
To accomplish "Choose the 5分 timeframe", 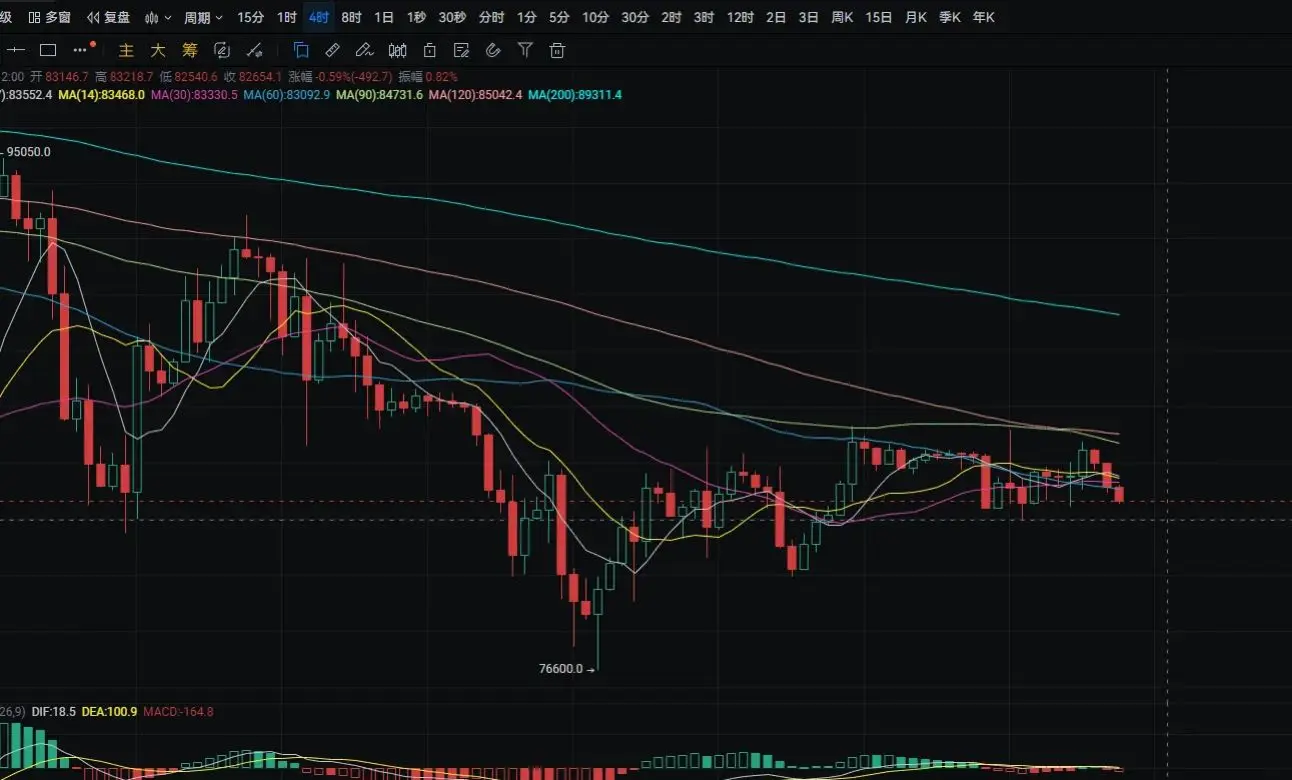I will coord(559,18).
